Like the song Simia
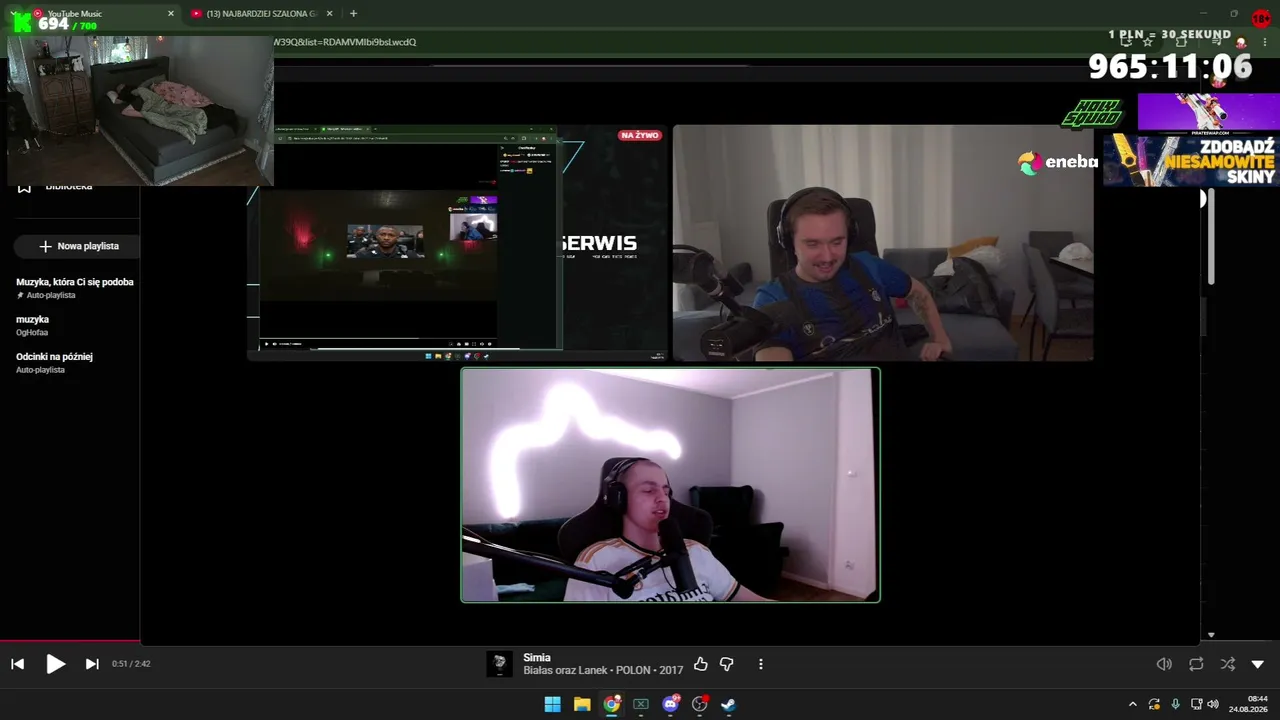 coord(700,664)
